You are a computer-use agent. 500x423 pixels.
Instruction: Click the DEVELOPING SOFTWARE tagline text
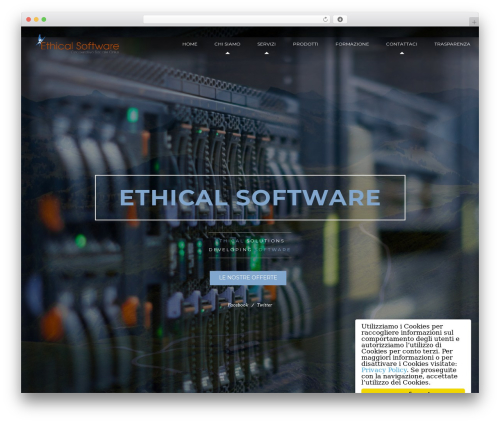[x=250, y=249]
